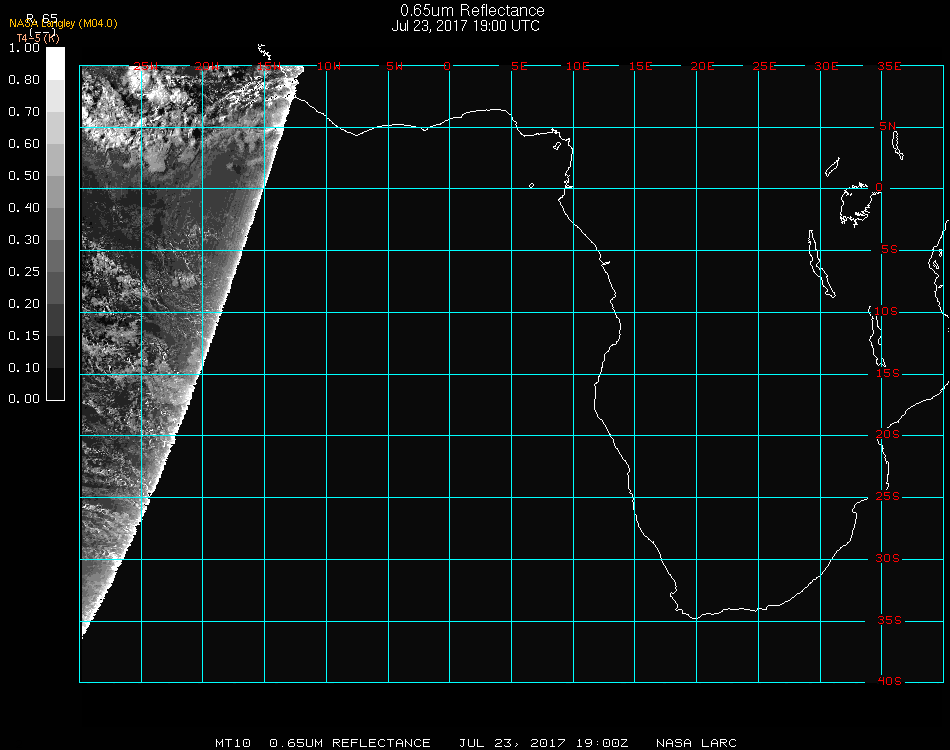This screenshot has width=950, height=750.
Task: Click the 10S latitude label
Action: pos(886,311)
